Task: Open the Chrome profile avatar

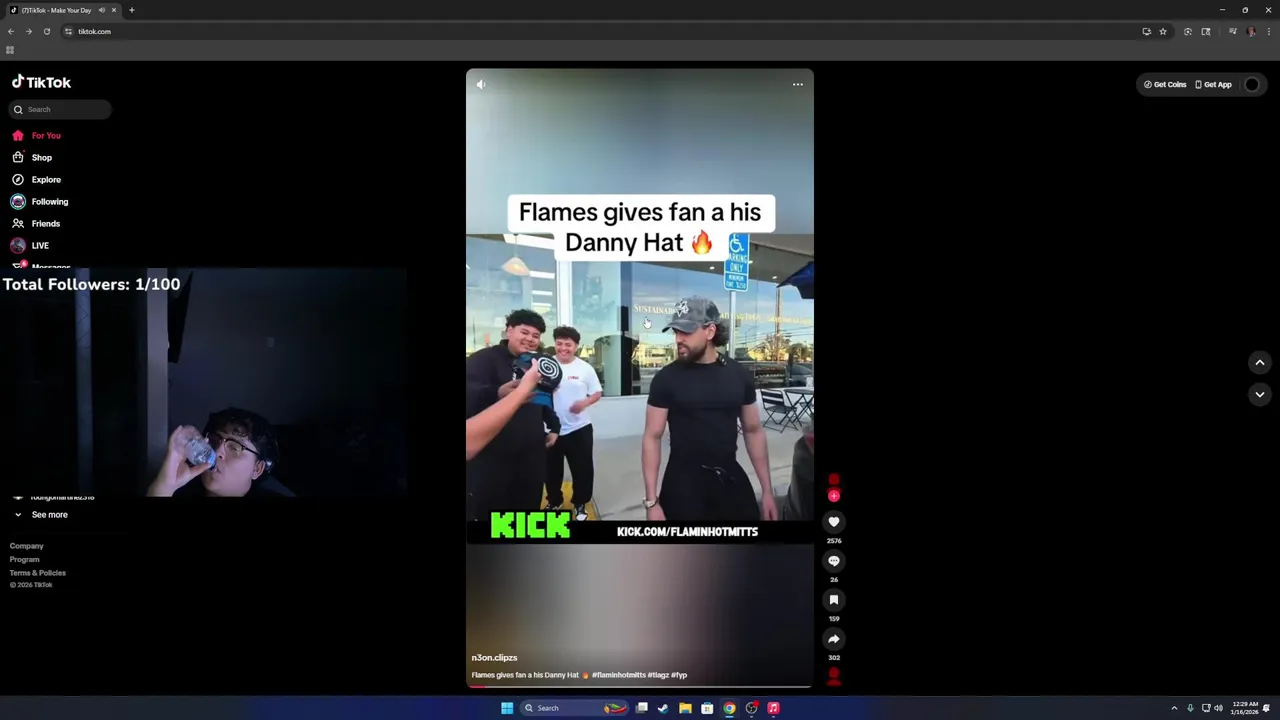Action: pyautogui.click(x=1250, y=31)
